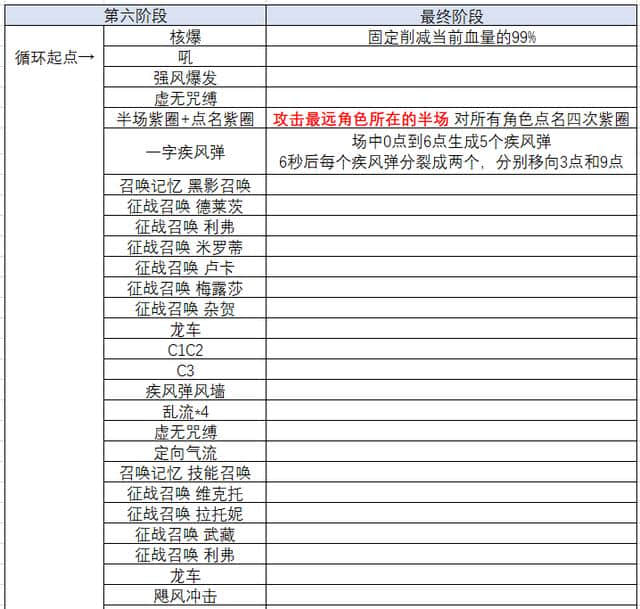Click the 征战召唤 梅露莎 cell
This screenshot has width=640, height=609.
(x=185, y=288)
